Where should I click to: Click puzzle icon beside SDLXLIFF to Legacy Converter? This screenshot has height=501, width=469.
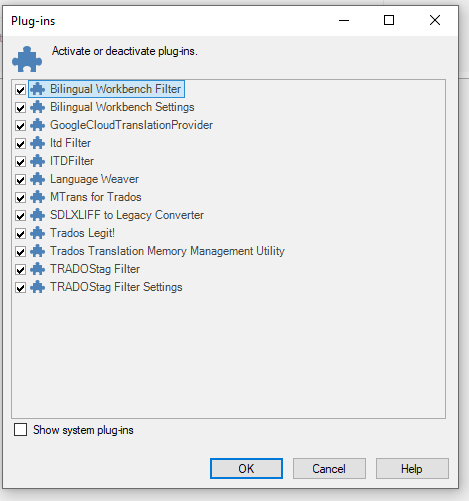pyautogui.click(x=37, y=215)
